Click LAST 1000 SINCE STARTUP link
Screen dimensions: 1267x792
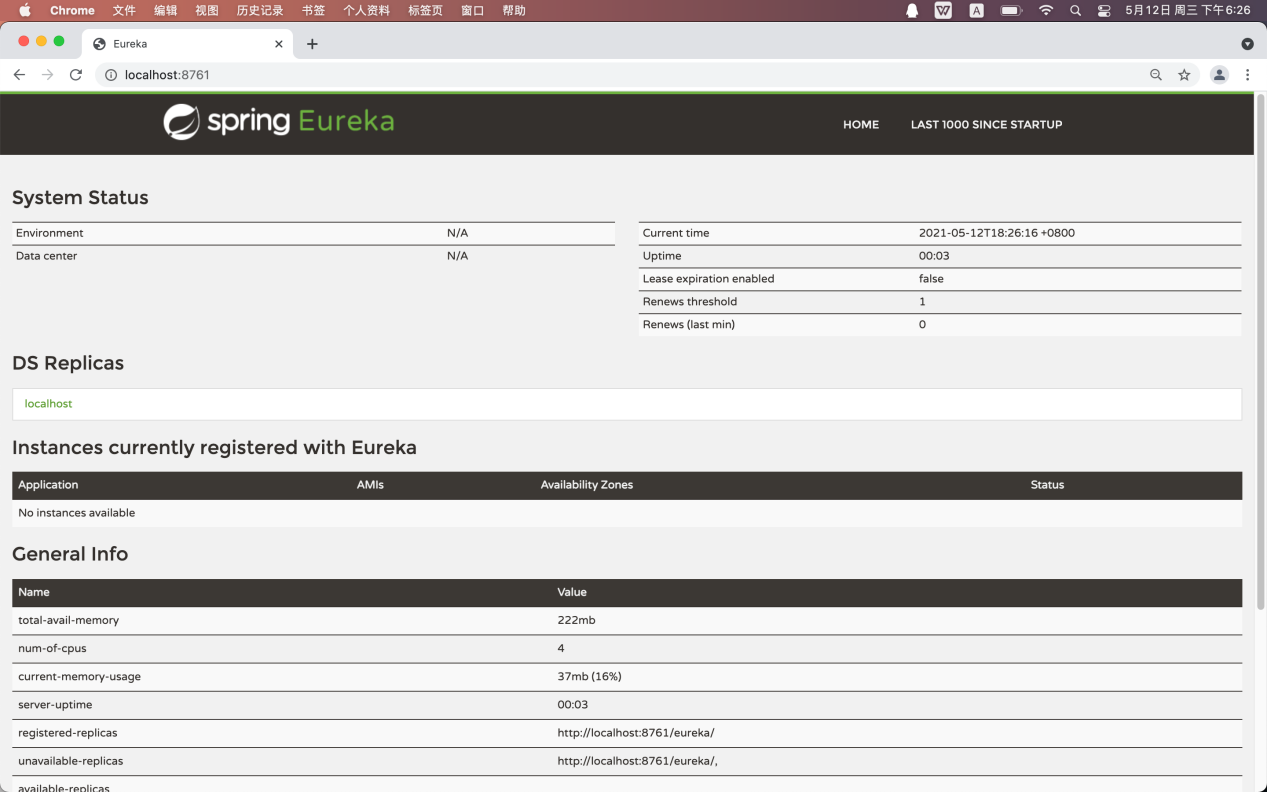coord(986,125)
